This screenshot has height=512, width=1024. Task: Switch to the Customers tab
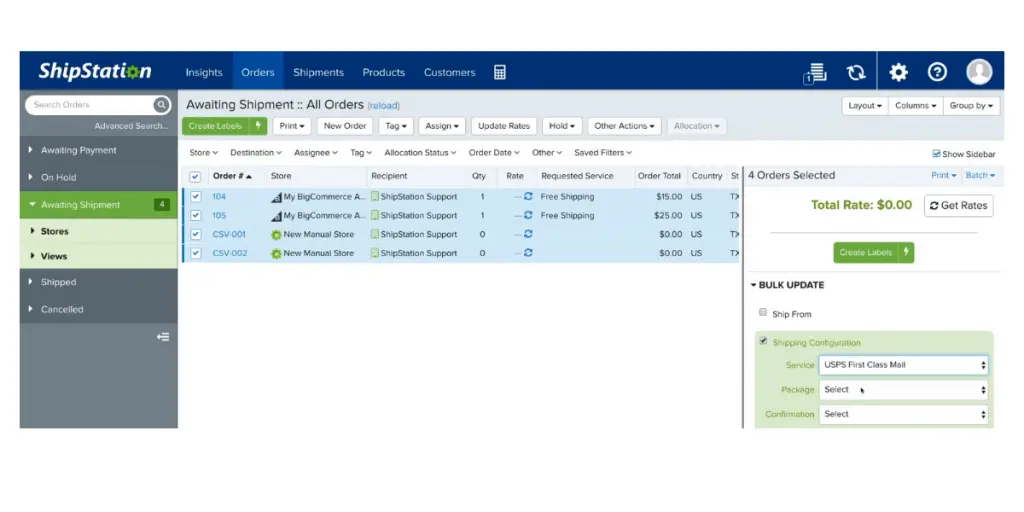pyautogui.click(x=449, y=72)
